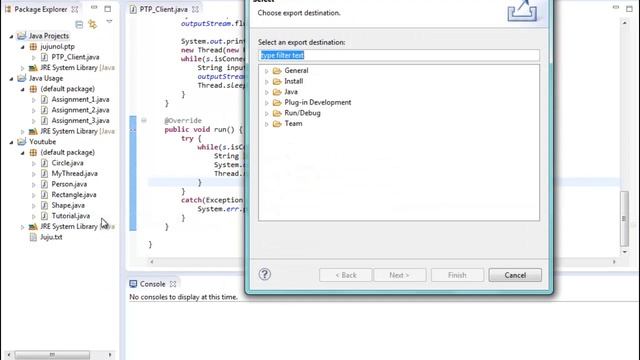This screenshot has width=640, height=360.
Task: Open Package Explorer view menu arrow
Action: click(109, 22)
